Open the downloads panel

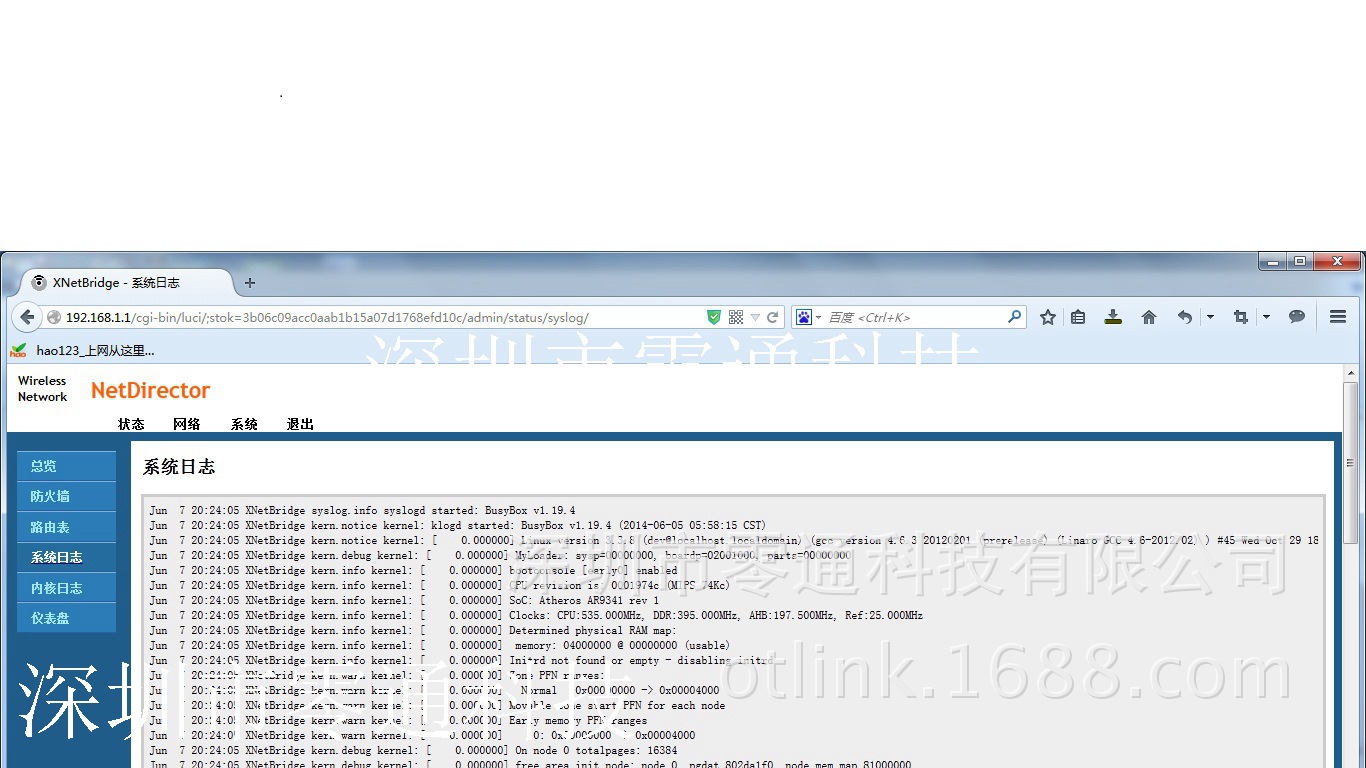[x=1113, y=317]
